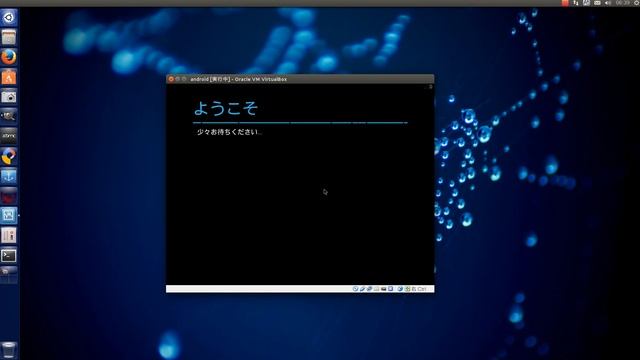This screenshot has width=640, height=360.
Task: Maximize the android VirtualBox window
Action: pyautogui.click(x=184, y=79)
